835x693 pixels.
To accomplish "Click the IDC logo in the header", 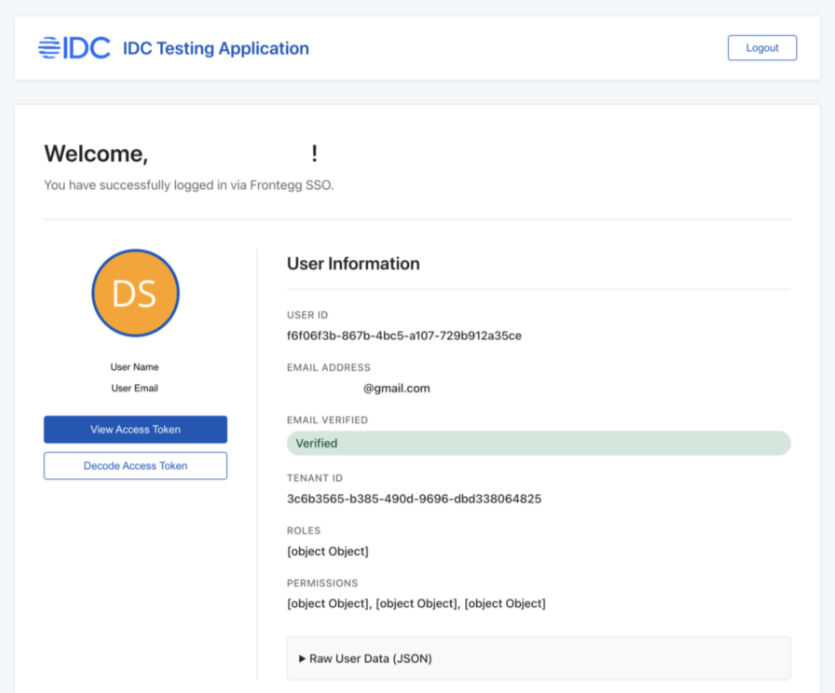I will (x=74, y=48).
